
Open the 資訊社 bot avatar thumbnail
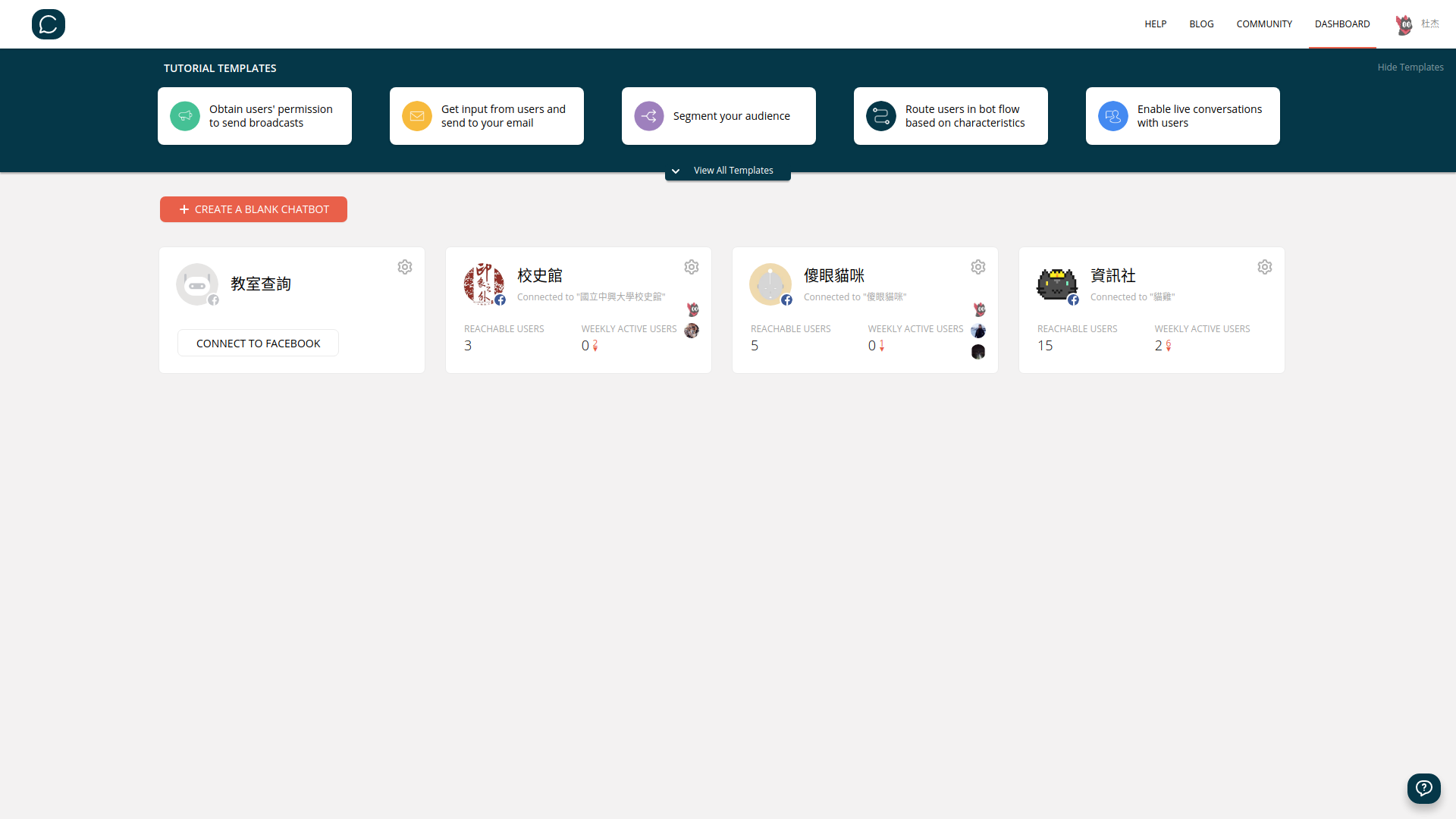coord(1056,284)
